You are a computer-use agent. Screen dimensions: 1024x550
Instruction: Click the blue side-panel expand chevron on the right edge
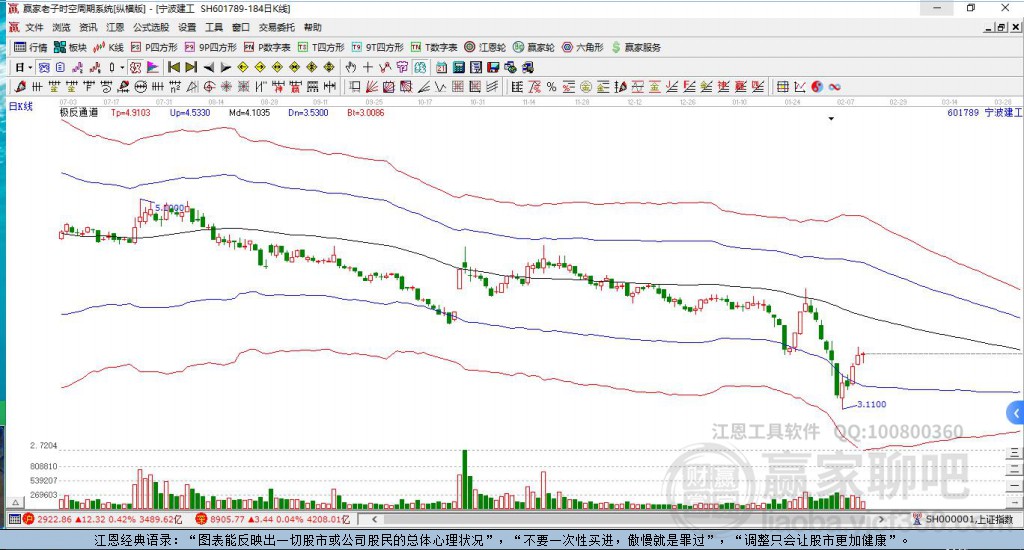(x=1016, y=413)
